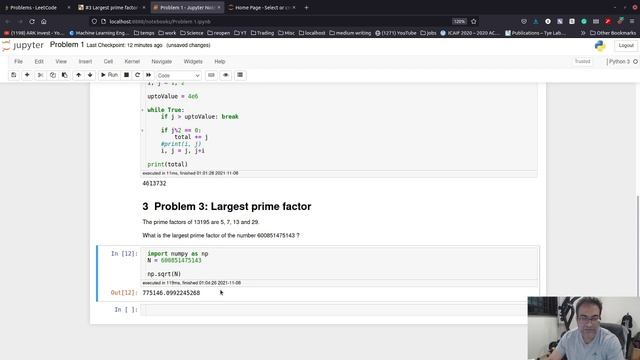Click the Jupyter logo

coord(22,45)
